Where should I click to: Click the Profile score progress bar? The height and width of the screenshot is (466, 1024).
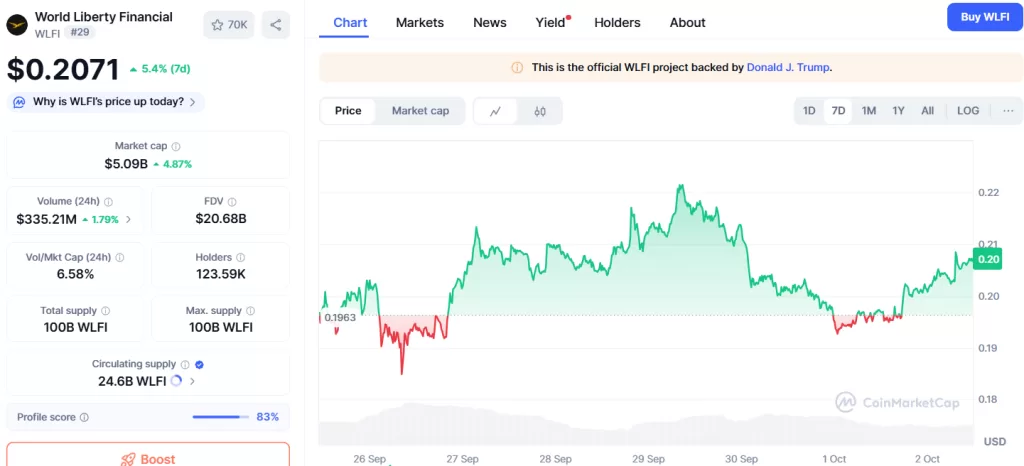(x=220, y=417)
